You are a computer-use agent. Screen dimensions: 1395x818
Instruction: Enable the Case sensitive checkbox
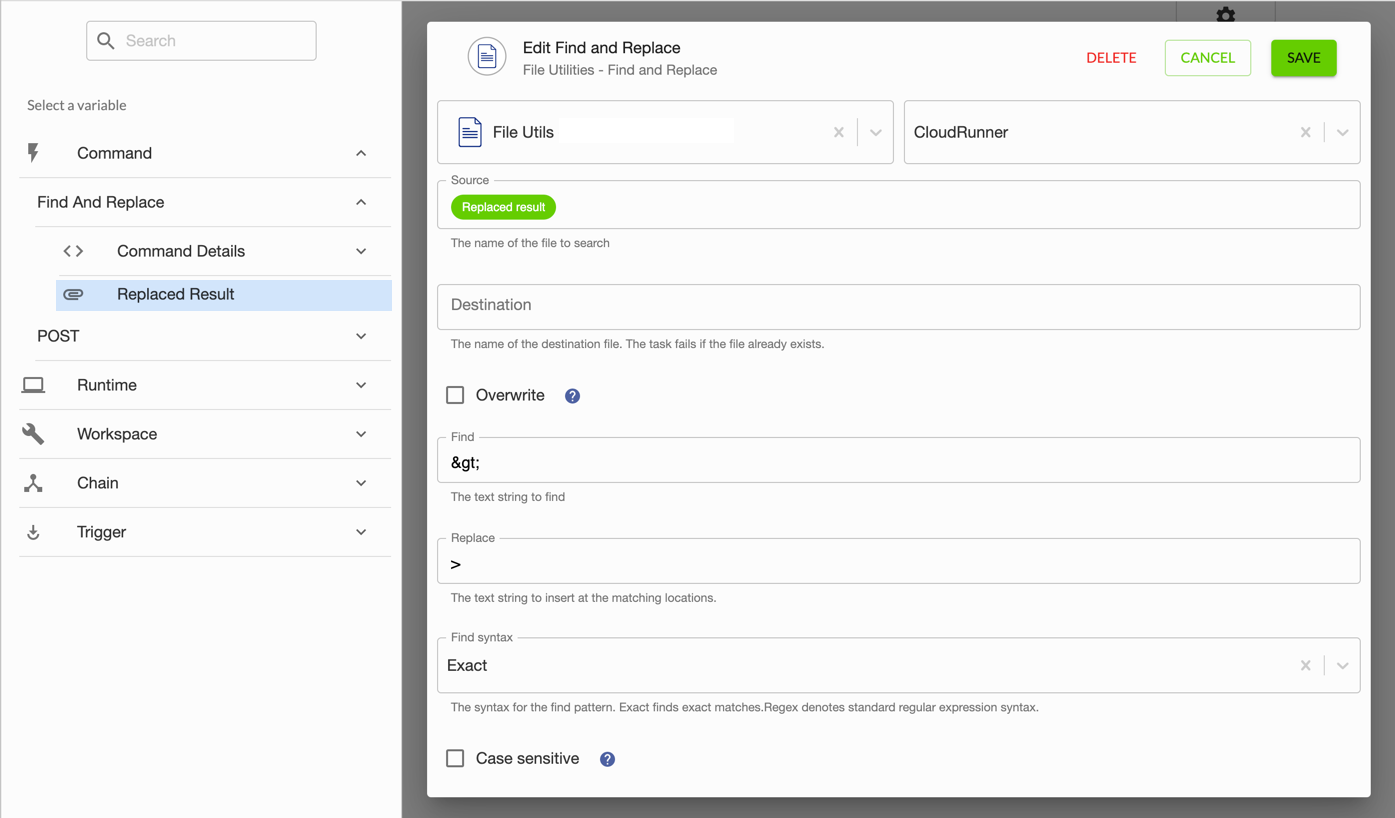[x=455, y=758]
